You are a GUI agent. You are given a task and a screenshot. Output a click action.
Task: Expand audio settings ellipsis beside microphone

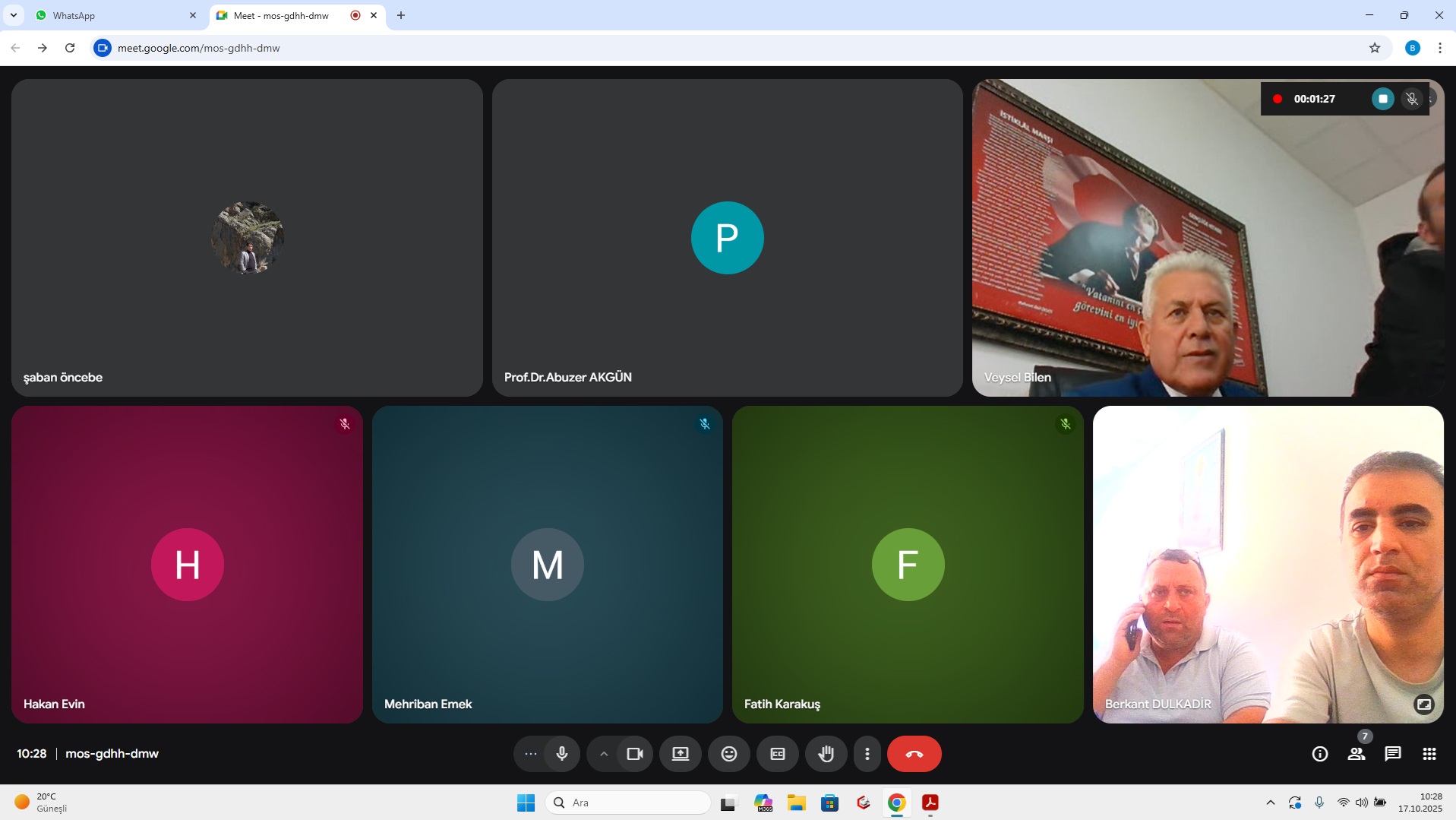(x=531, y=754)
